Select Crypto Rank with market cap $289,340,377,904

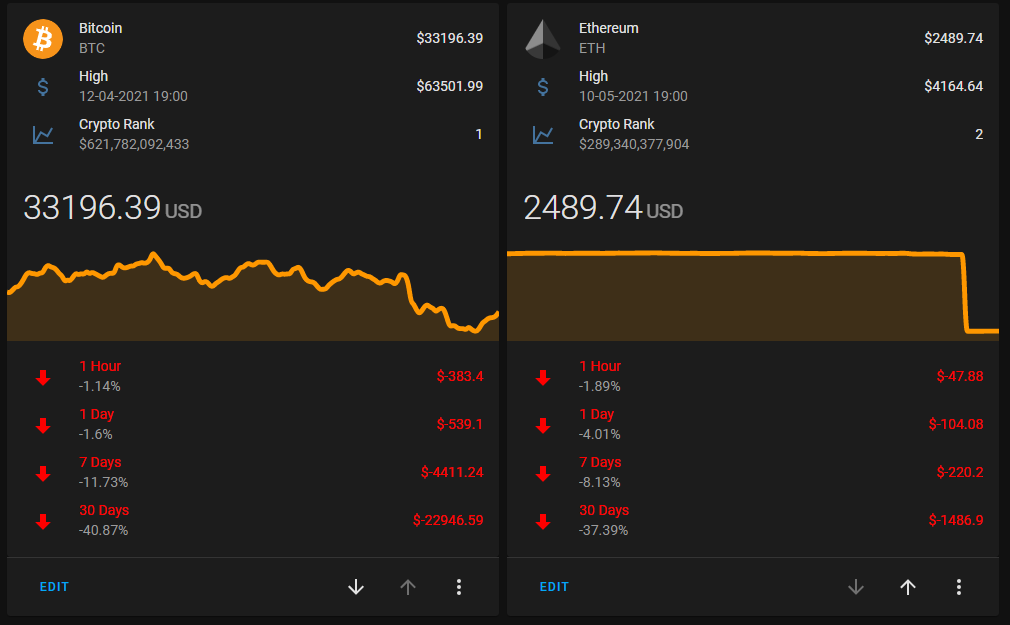point(753,135)
